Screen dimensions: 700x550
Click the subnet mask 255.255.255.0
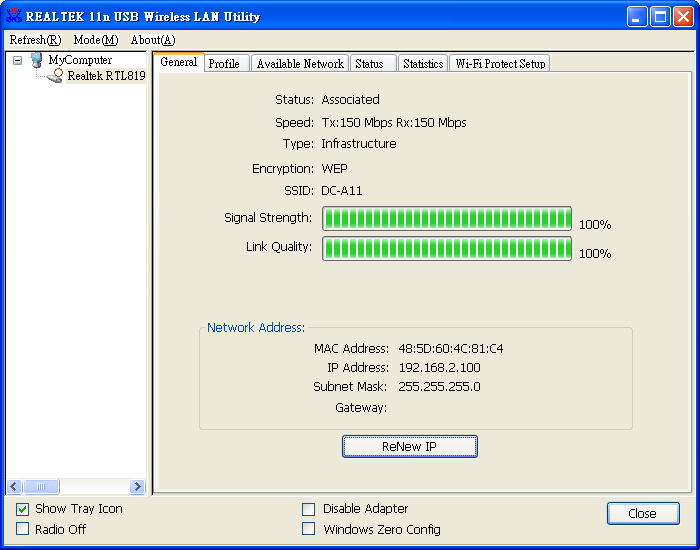[x=439, y=387]
